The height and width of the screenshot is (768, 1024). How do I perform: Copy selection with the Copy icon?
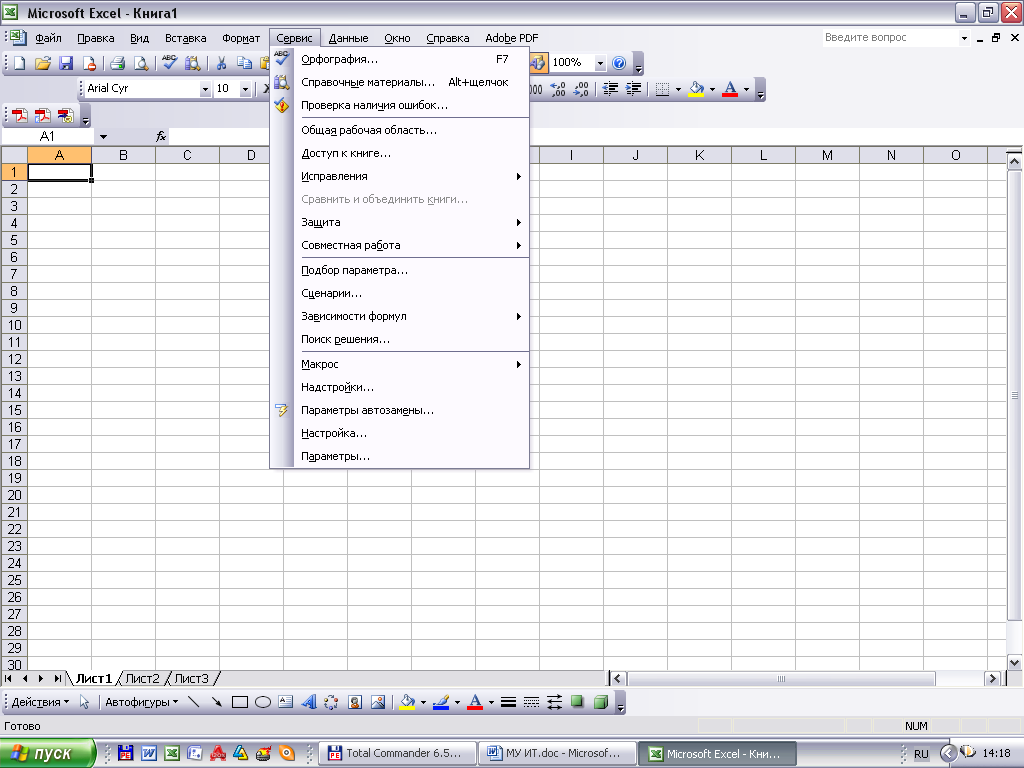point(244,63)
